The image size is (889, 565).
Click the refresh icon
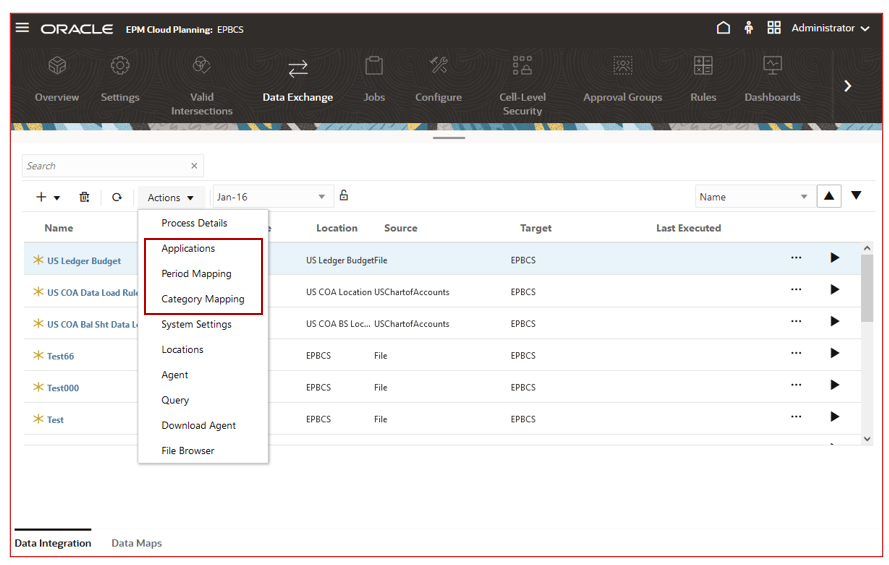pyautogui.click(x=117, y=197)
